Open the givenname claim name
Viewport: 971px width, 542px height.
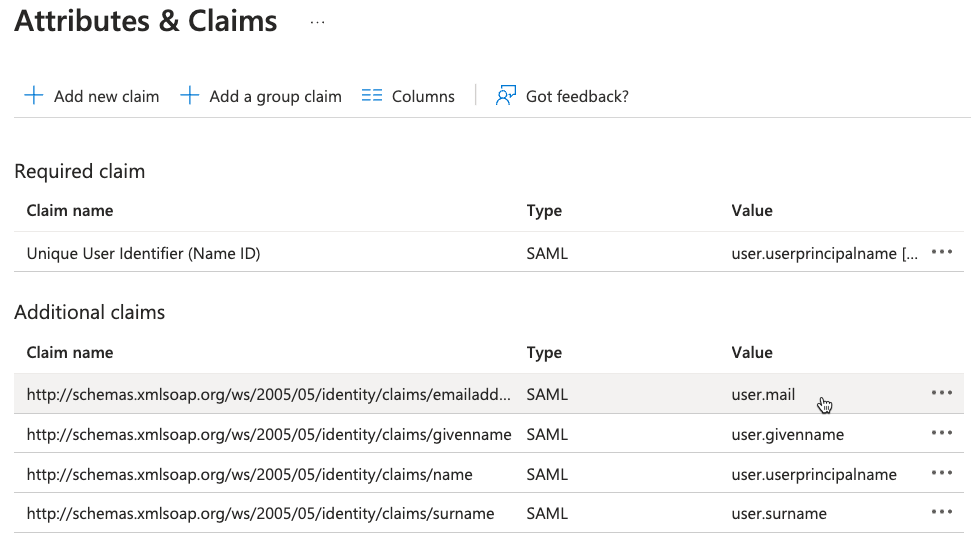268,434
